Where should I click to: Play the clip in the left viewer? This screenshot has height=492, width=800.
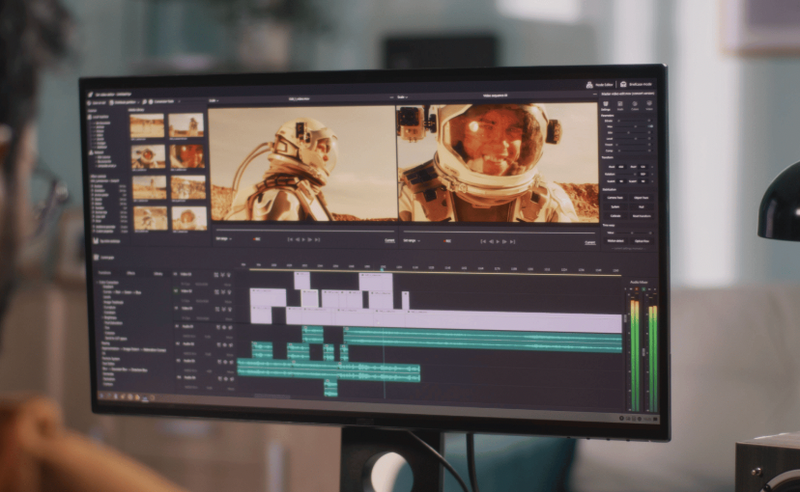303,239
